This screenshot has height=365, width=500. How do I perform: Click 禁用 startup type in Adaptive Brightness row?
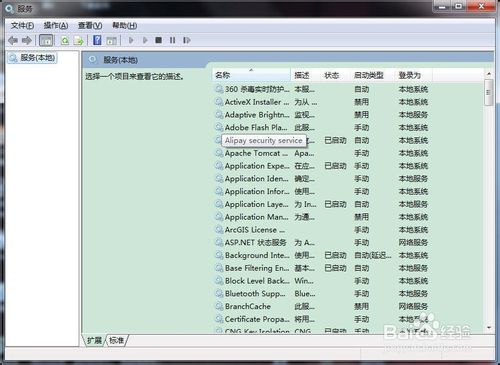coord(362,115)
